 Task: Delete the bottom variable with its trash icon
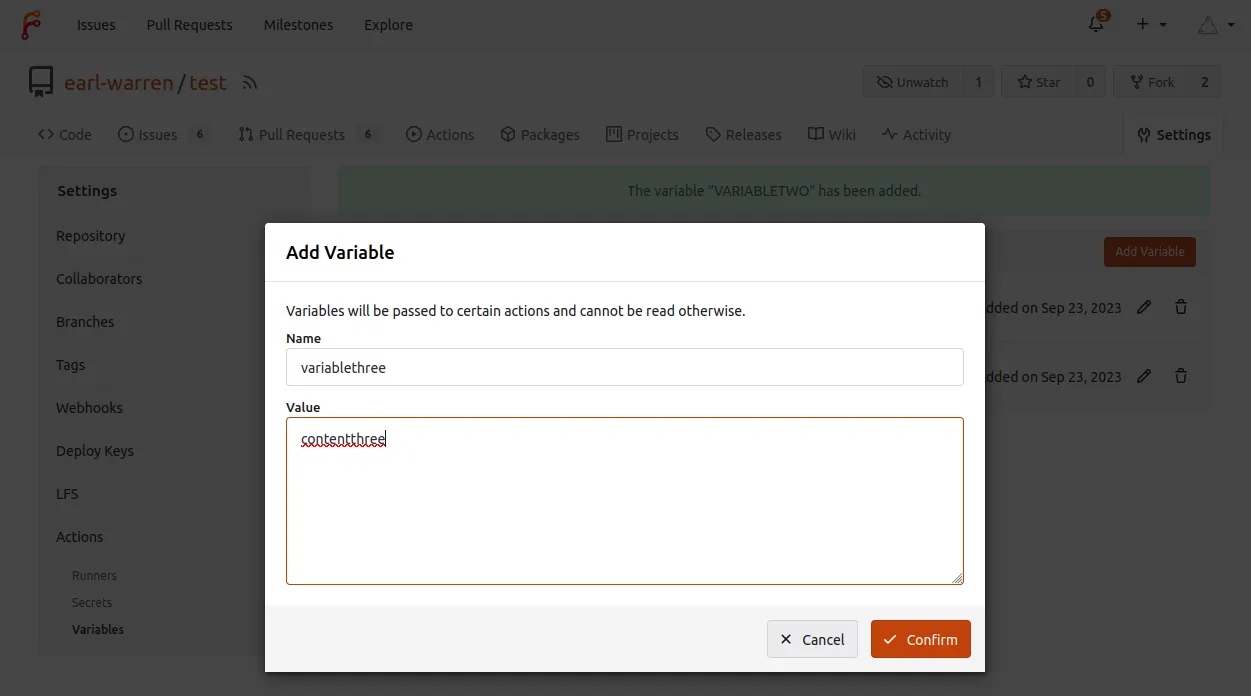[x=1181, y=376]
